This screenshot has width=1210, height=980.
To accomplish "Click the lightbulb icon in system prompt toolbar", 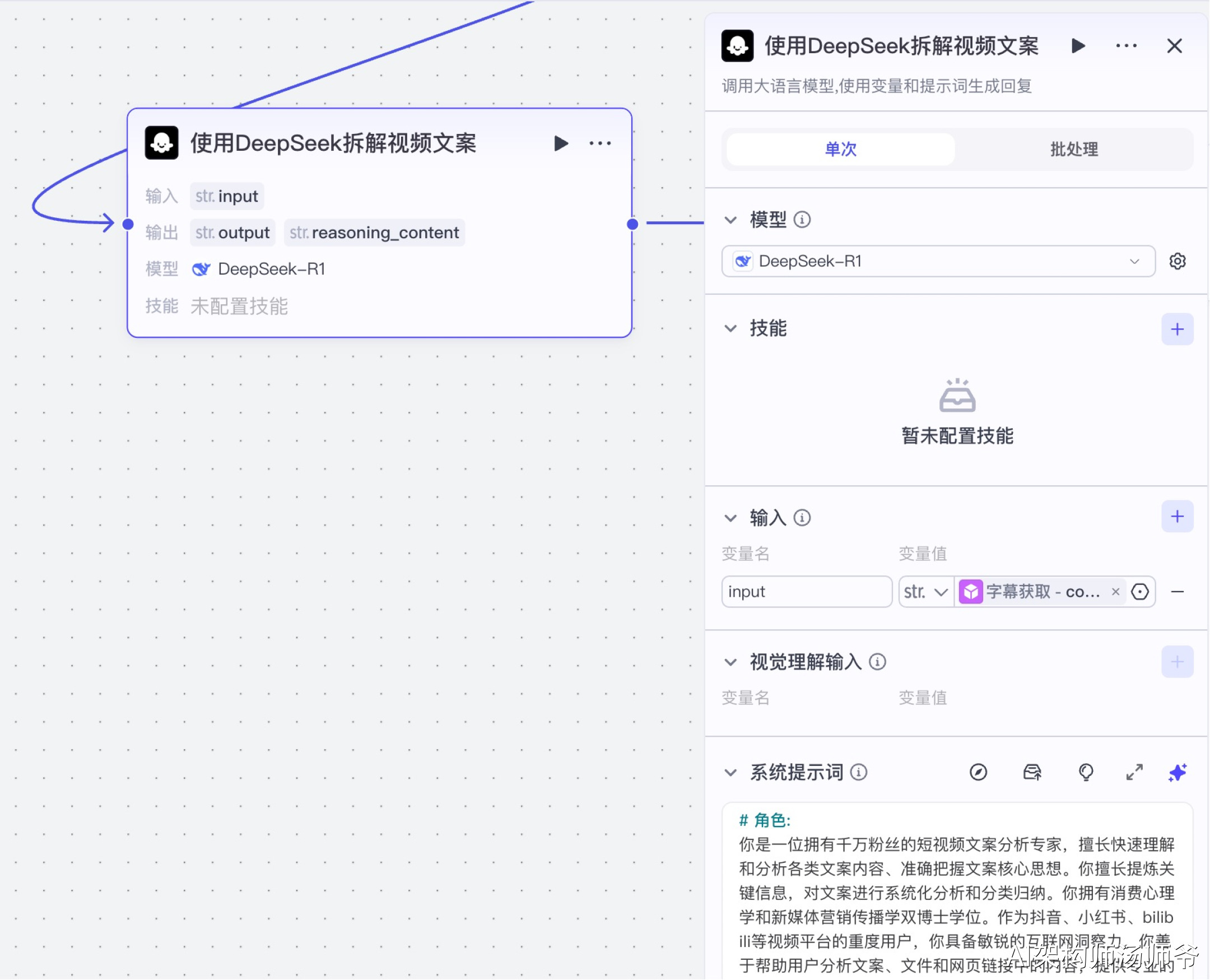I will [x=1086, y=772].
